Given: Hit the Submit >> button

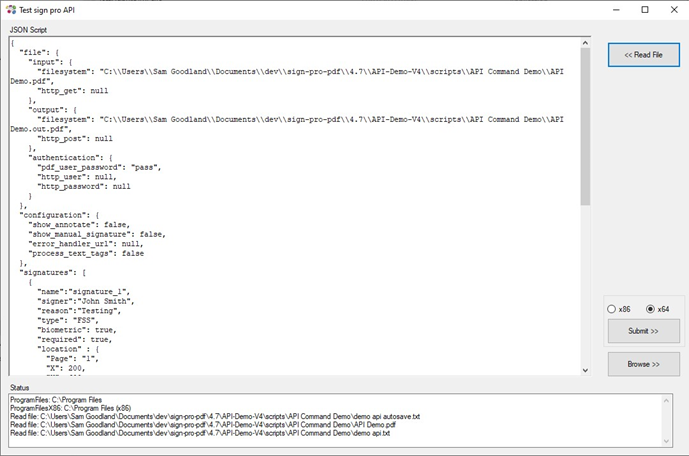Looking at the screenshot, I should point(643,331).
